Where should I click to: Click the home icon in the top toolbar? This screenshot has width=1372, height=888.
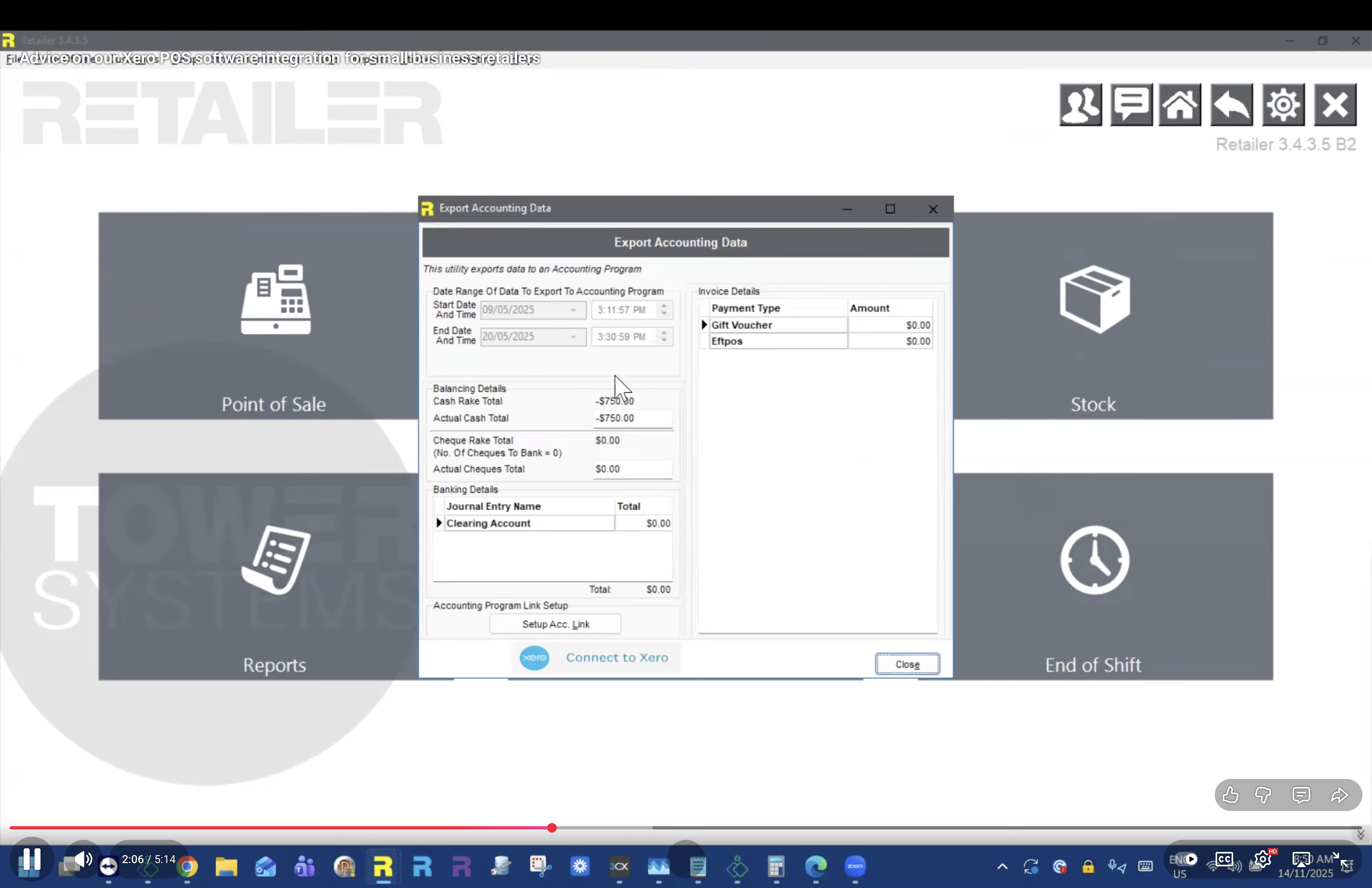coord(1179,105)
